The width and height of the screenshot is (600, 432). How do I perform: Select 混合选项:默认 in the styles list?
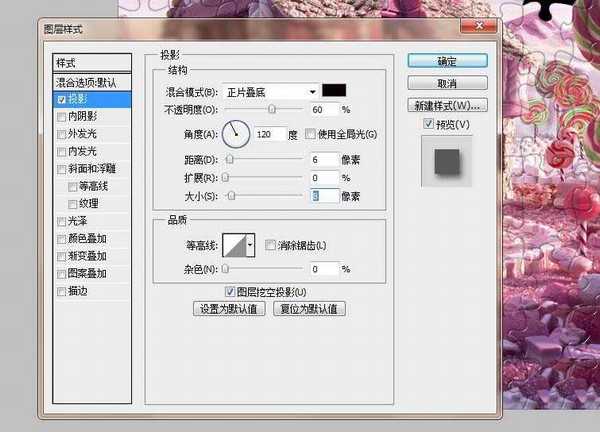(93, 82)
